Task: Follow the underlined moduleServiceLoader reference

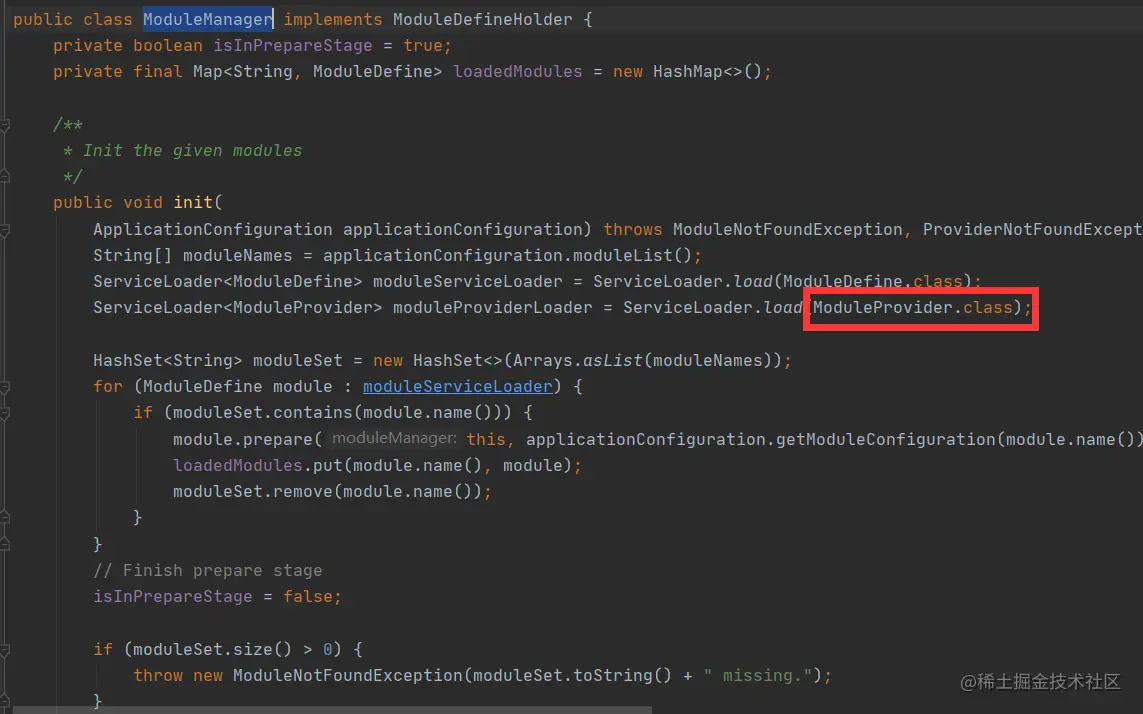Action: pos(457,387)
